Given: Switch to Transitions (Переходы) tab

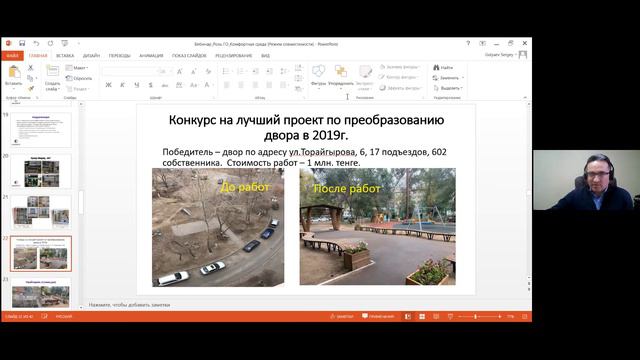Looking at the screenshot, I should (120, 56).
